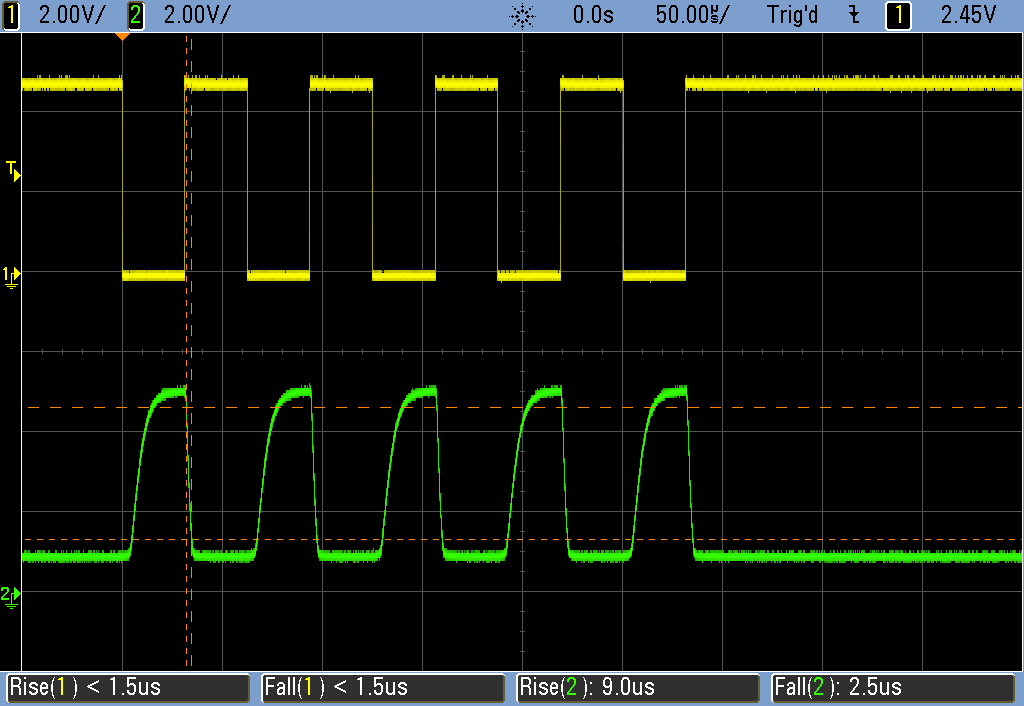This screenshot has height=706, width=1024.
Task: Select the Fall(1) measurement softkey
Action: tap(383, 688)
